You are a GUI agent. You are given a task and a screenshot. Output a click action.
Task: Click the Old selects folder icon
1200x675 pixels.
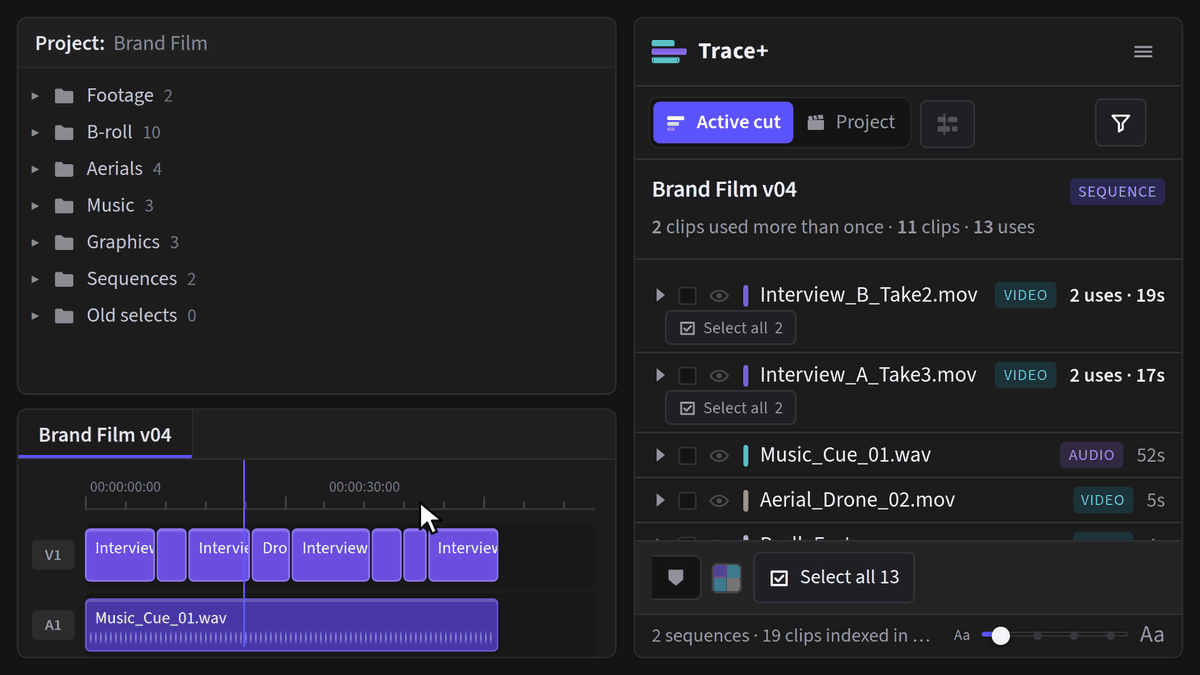(x=64, y=316)
